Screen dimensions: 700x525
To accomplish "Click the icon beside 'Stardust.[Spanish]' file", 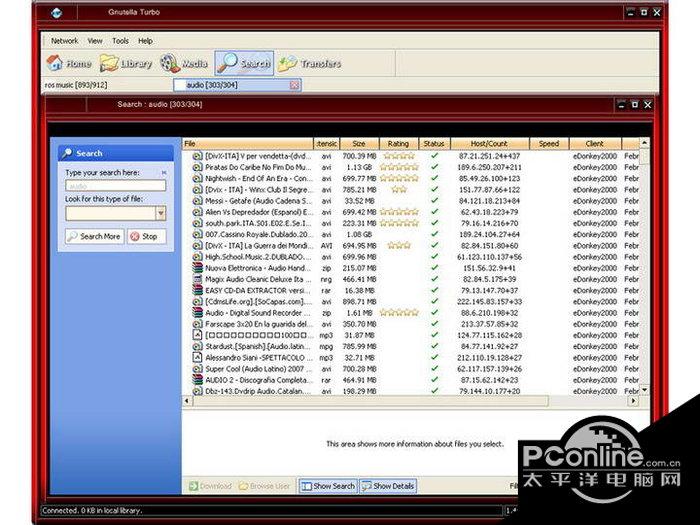I will coord(197,346).
